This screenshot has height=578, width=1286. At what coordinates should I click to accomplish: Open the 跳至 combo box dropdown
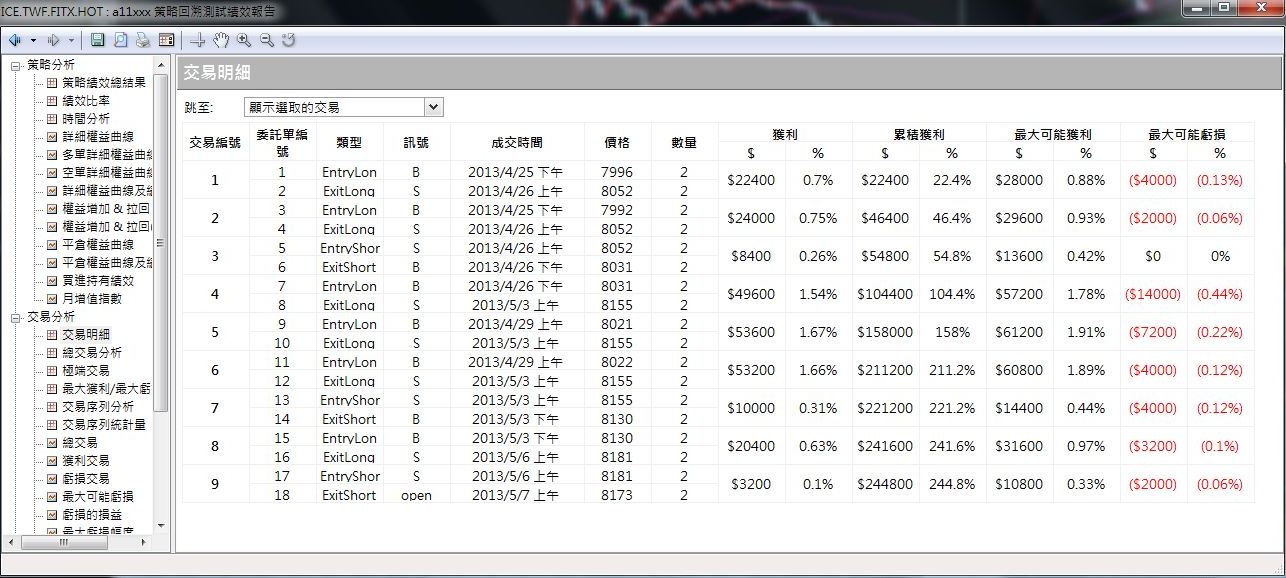click(x=433, y=107)
